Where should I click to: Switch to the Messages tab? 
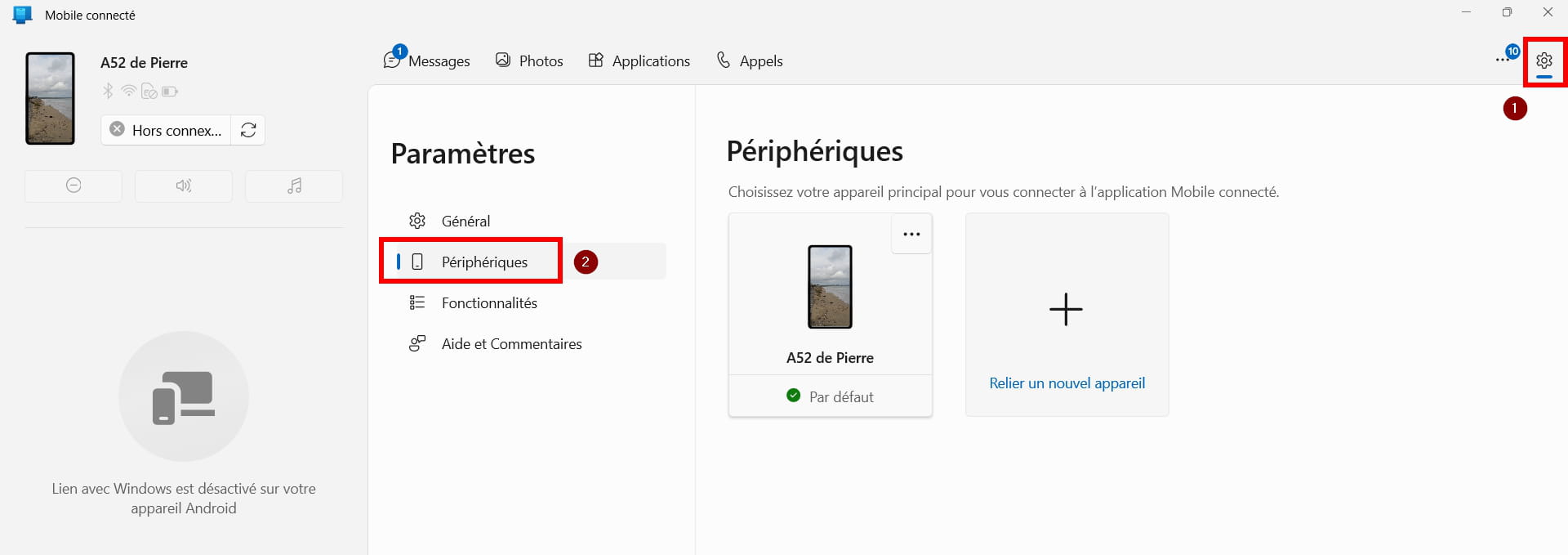427,60
